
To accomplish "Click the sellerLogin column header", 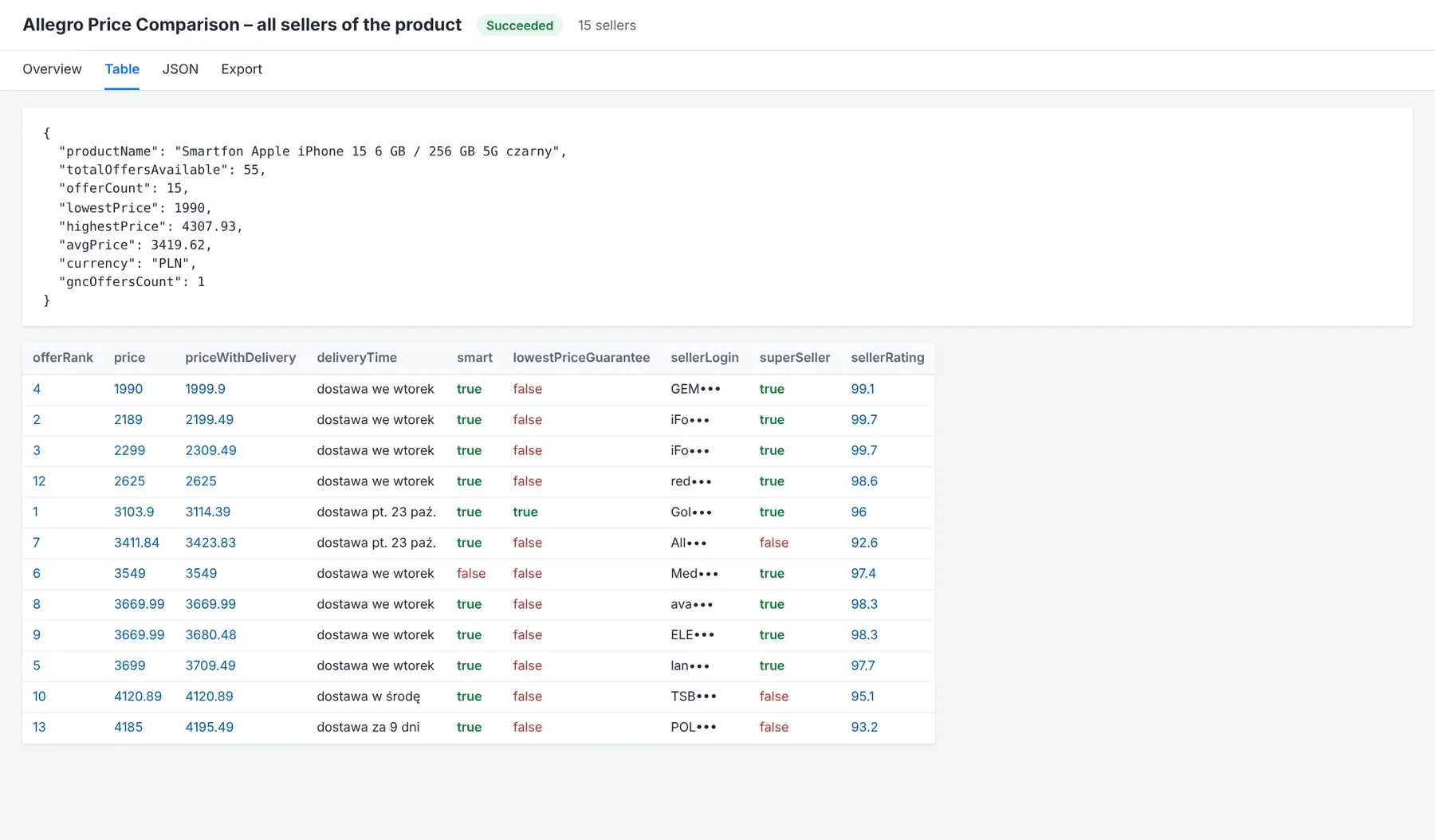I will (x=705, y=358).
